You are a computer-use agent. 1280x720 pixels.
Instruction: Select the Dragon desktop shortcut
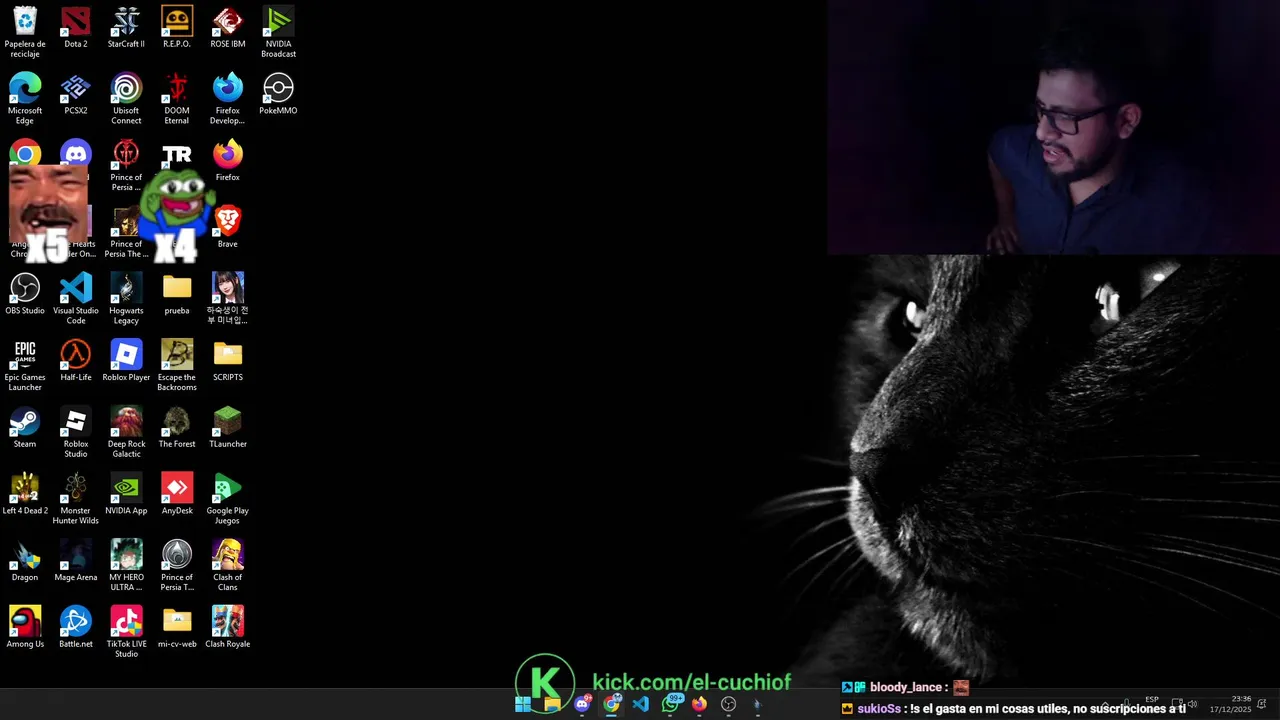(25, 561)
